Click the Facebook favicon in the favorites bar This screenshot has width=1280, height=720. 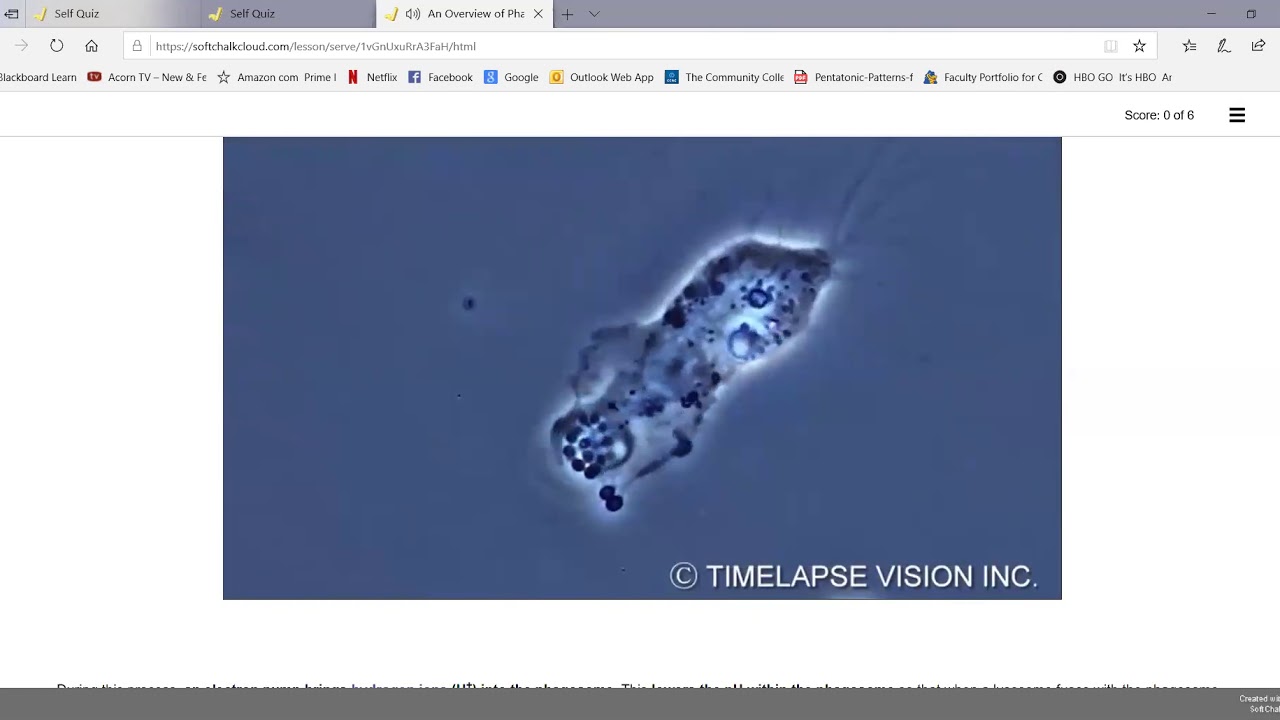(414, 77)
